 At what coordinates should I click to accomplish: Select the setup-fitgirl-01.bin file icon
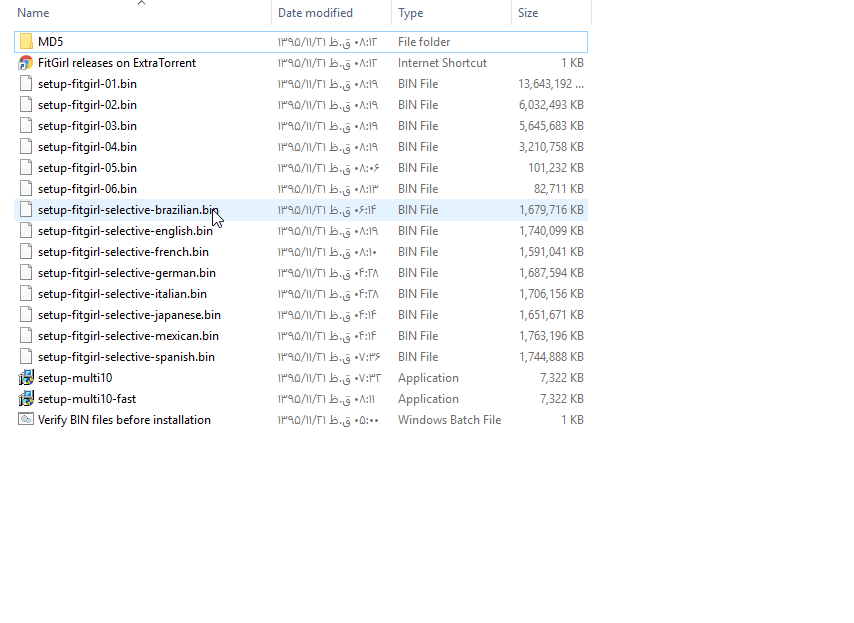26,84
